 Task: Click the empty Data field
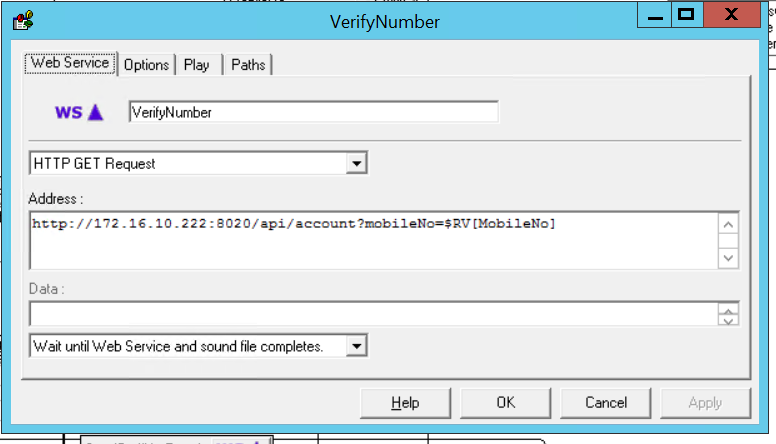370,314
